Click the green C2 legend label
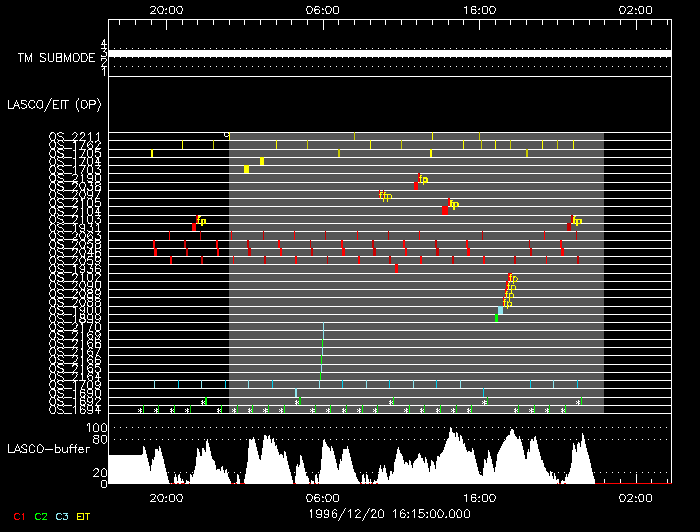The width and height of the screenshot is (700, 532). pyautogui.click(x=41, y=516)
